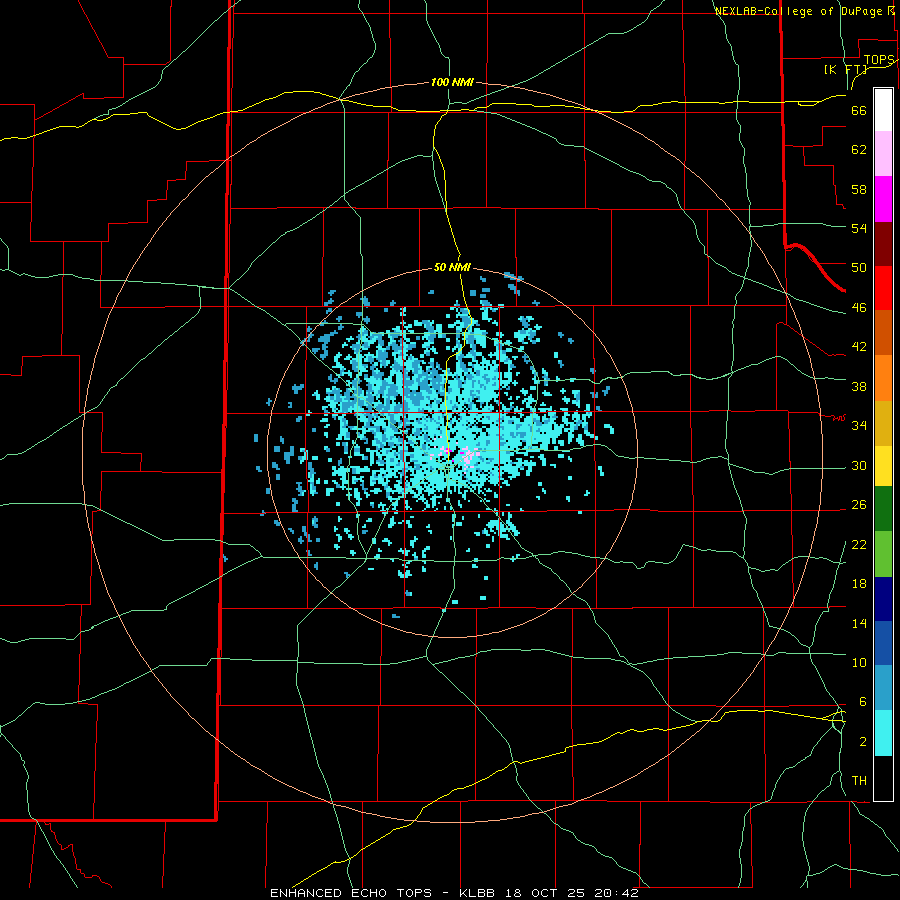Click the 100 NMI range ring label
The height and width of the screenshot is (900, 900).
tap(452, 82)
